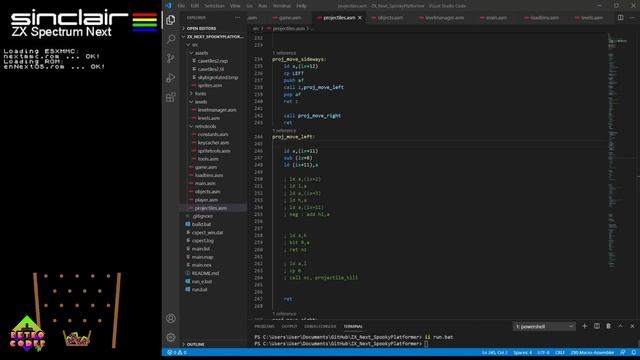The image size is (640, 360).
Task: Switch to the loadbins.asm editor tab
Action: (544, 18)
